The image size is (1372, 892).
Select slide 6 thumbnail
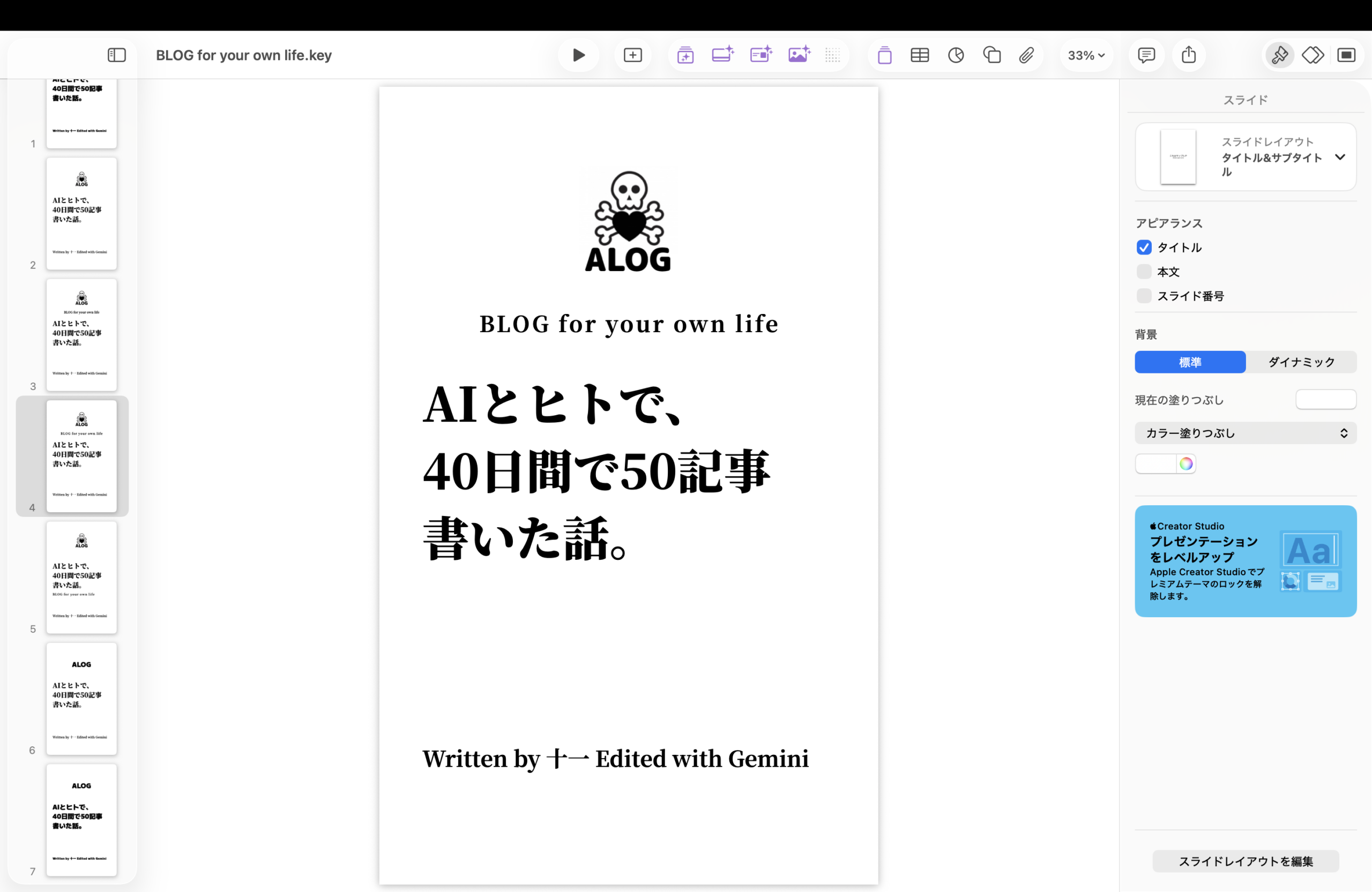point(81,699)
